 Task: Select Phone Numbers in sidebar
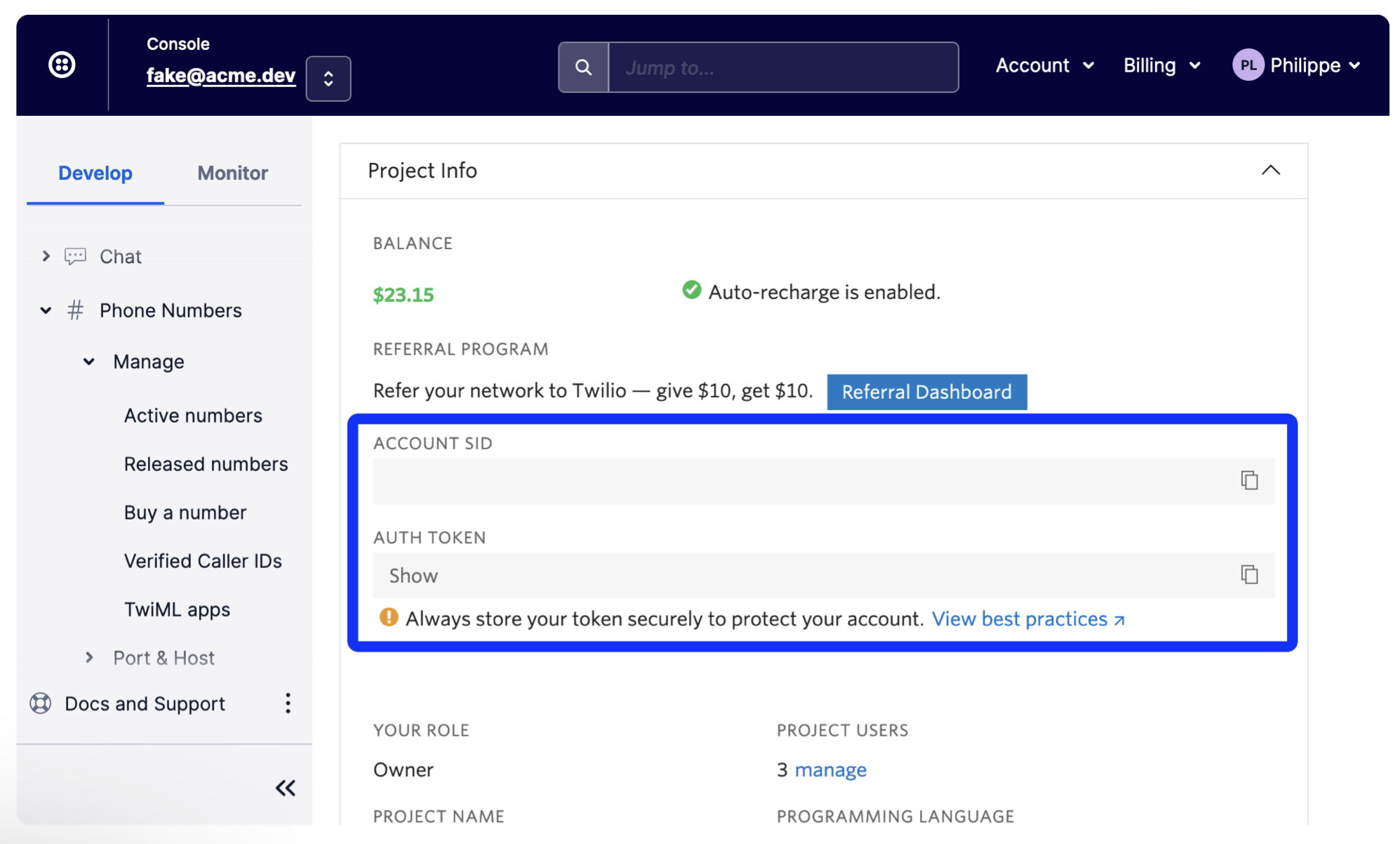point(171,310)
